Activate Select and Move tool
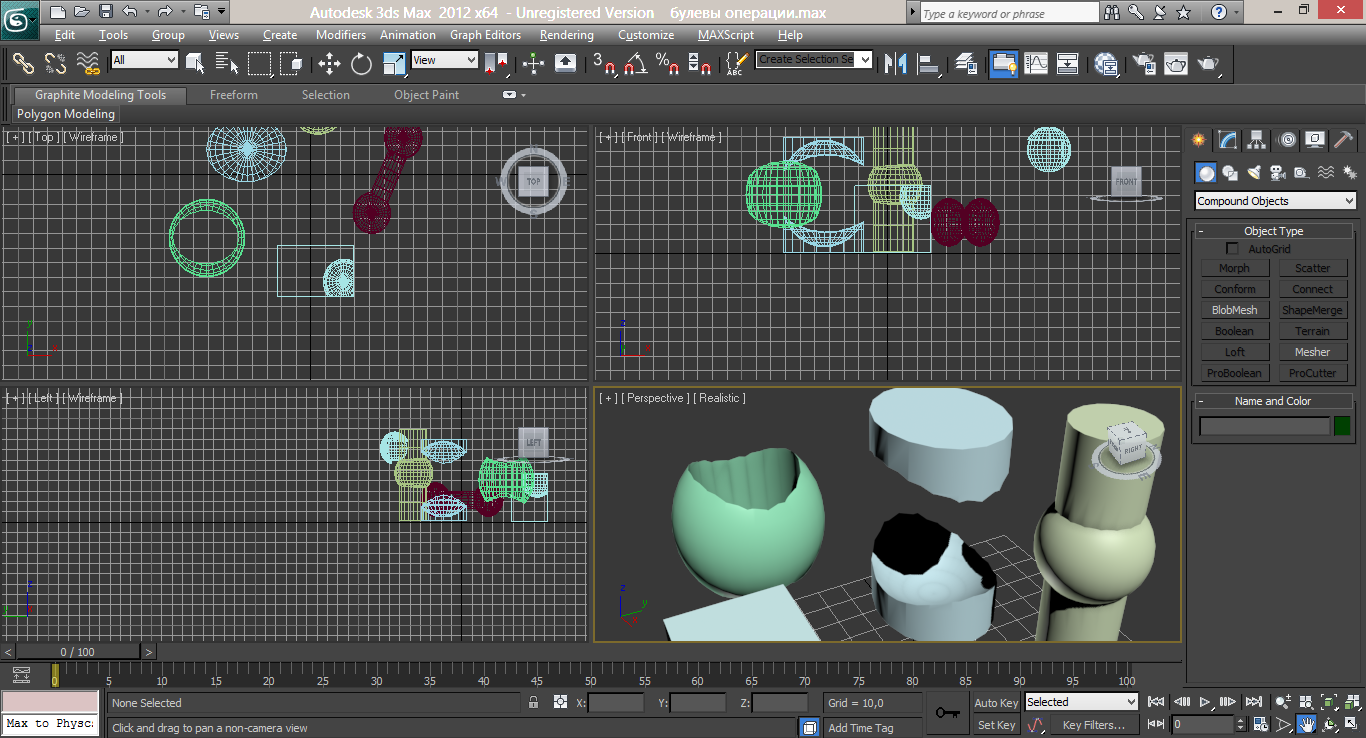 tap(329, 64)
